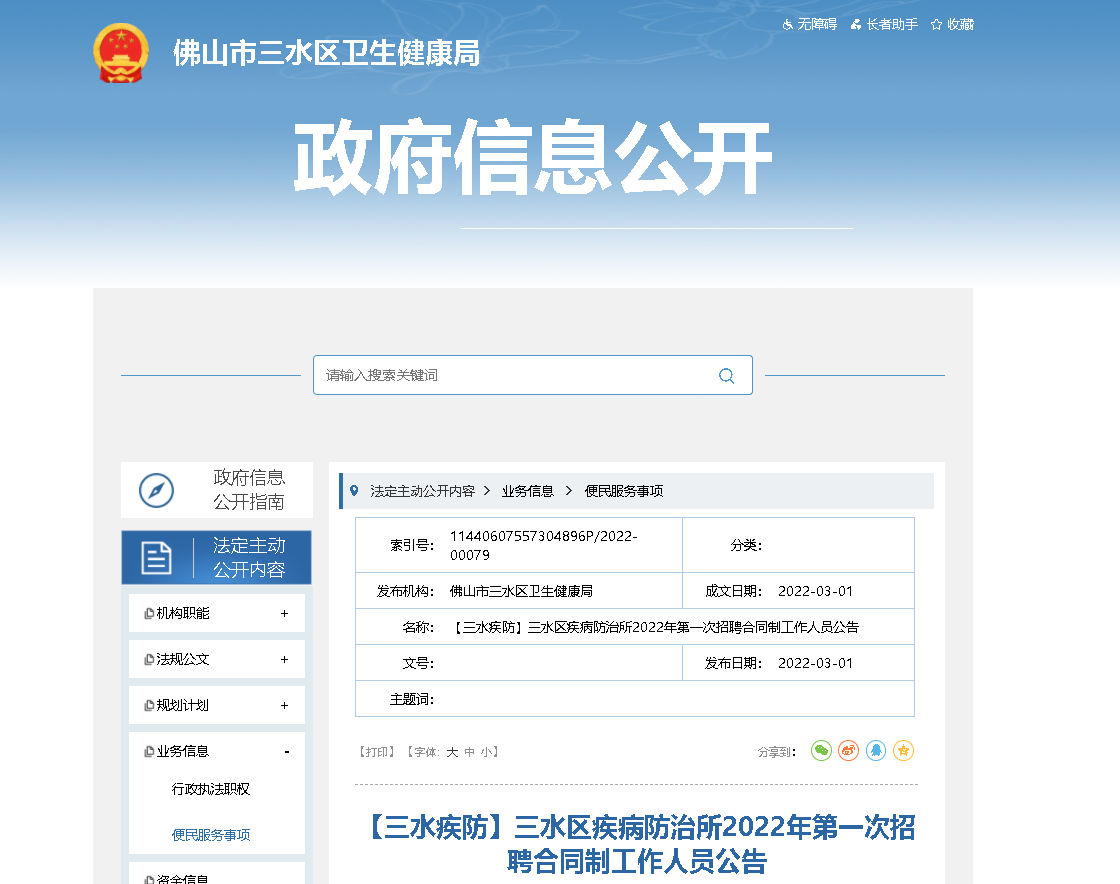Viewport: 1120px width, 884px height.
Task: Click site title 佛山市三水区卫生健康局
Action: tap(326, 54)
